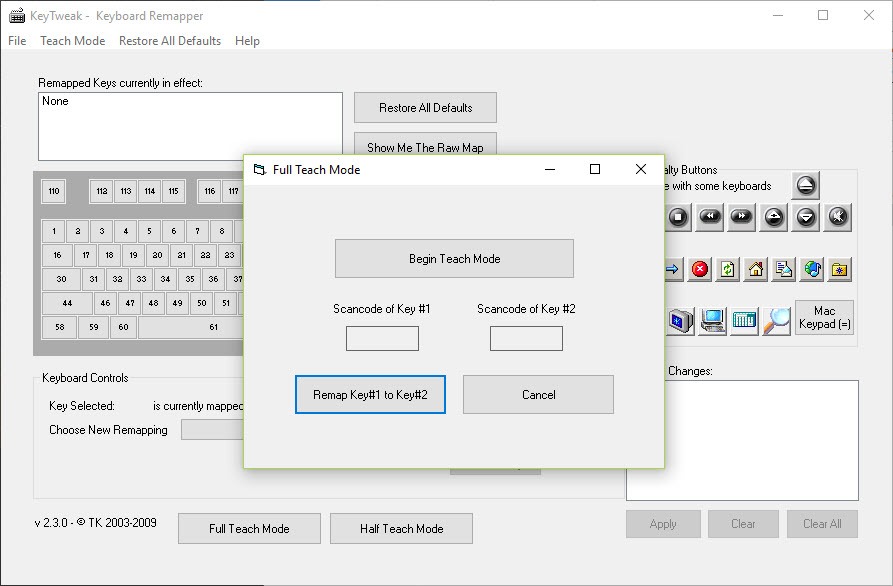Click the Full Teach Mode button at bottom
This screenshot has height=586, width=893.
point(249,528)
